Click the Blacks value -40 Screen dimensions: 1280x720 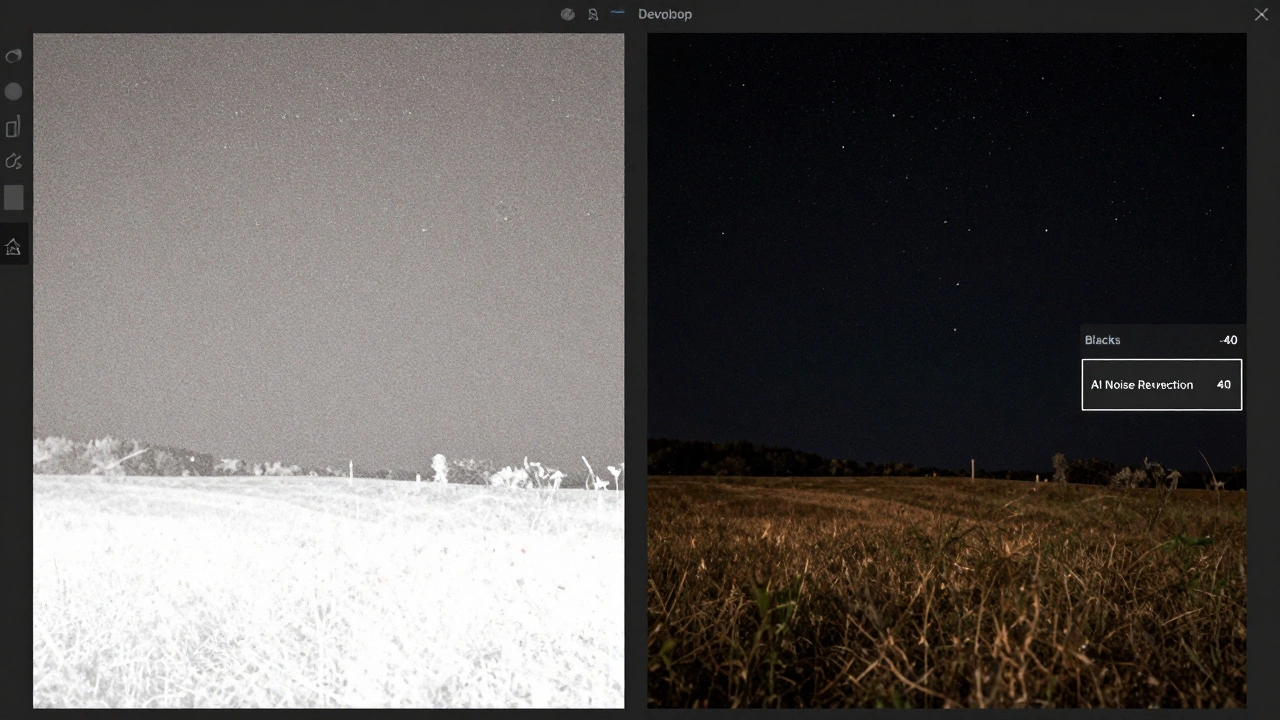pos(1228,340)
